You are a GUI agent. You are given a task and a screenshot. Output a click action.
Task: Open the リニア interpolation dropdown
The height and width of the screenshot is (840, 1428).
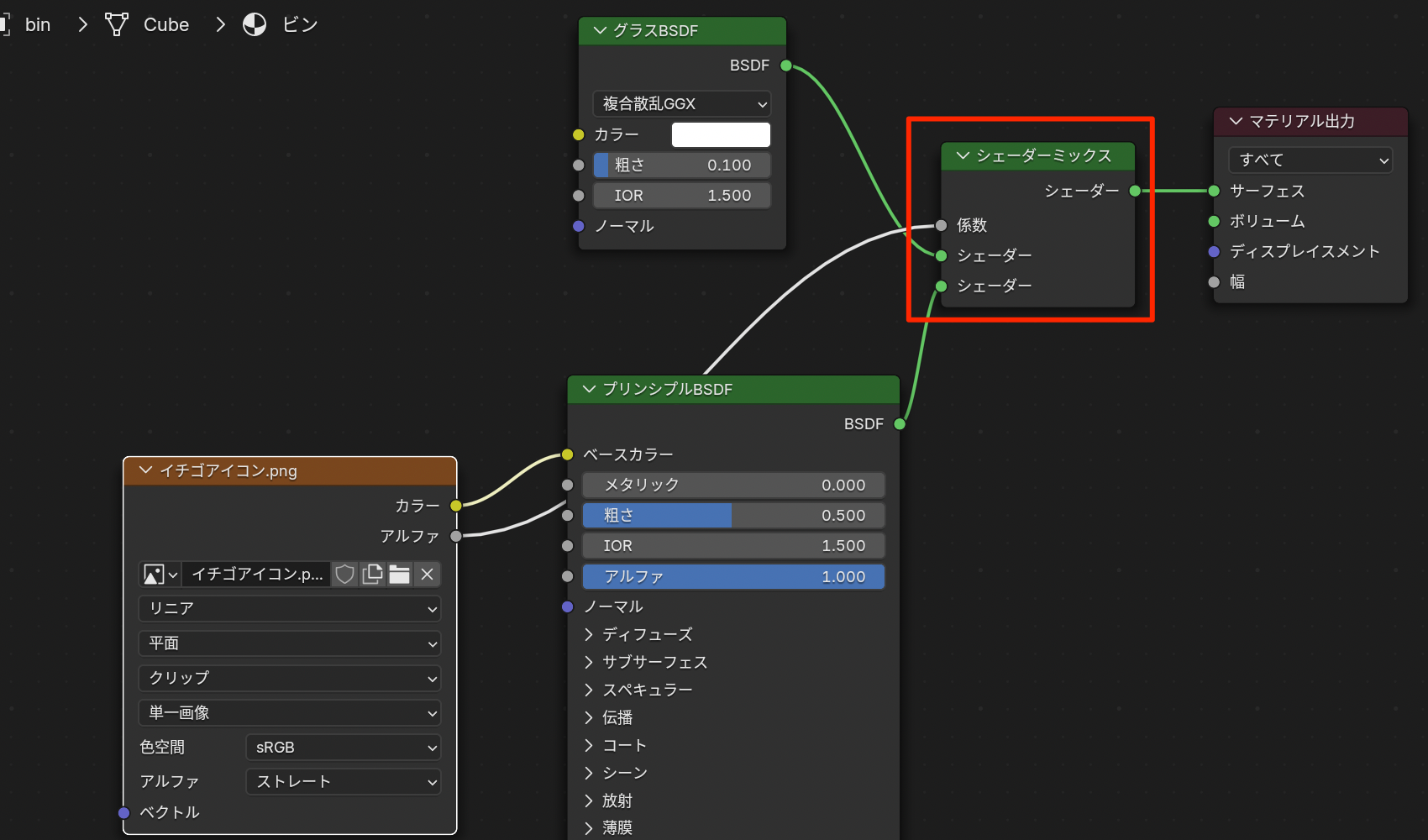(x=290, y=609)
